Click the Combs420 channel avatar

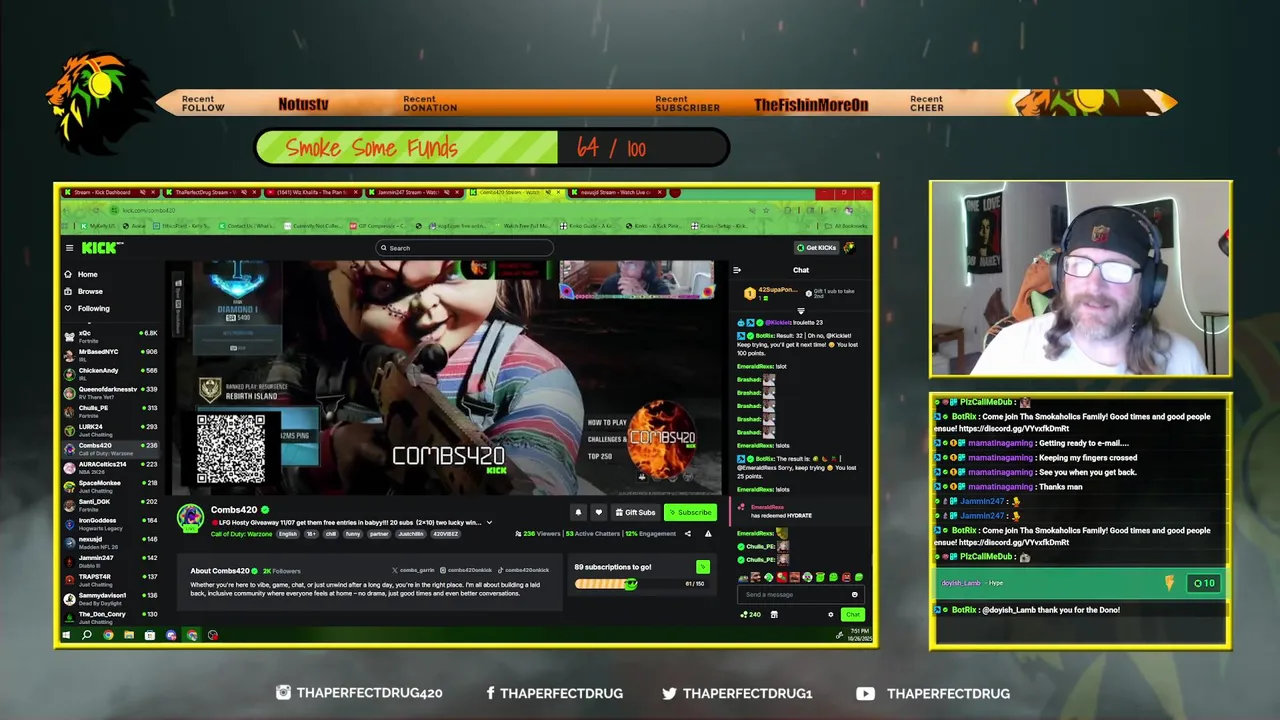tap(191, 517)
